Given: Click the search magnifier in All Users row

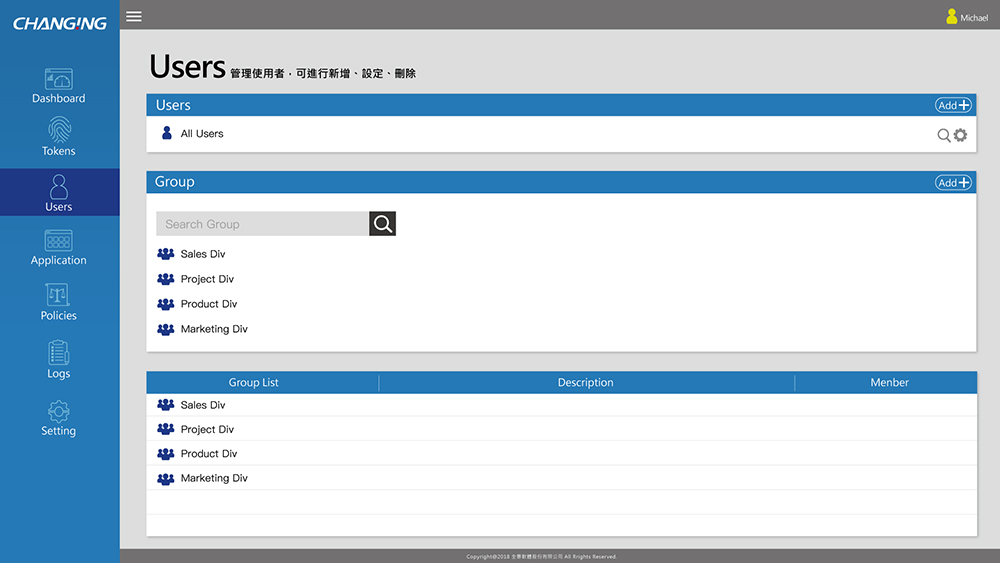Looking at the screenshot, I should tap(943, 135).
